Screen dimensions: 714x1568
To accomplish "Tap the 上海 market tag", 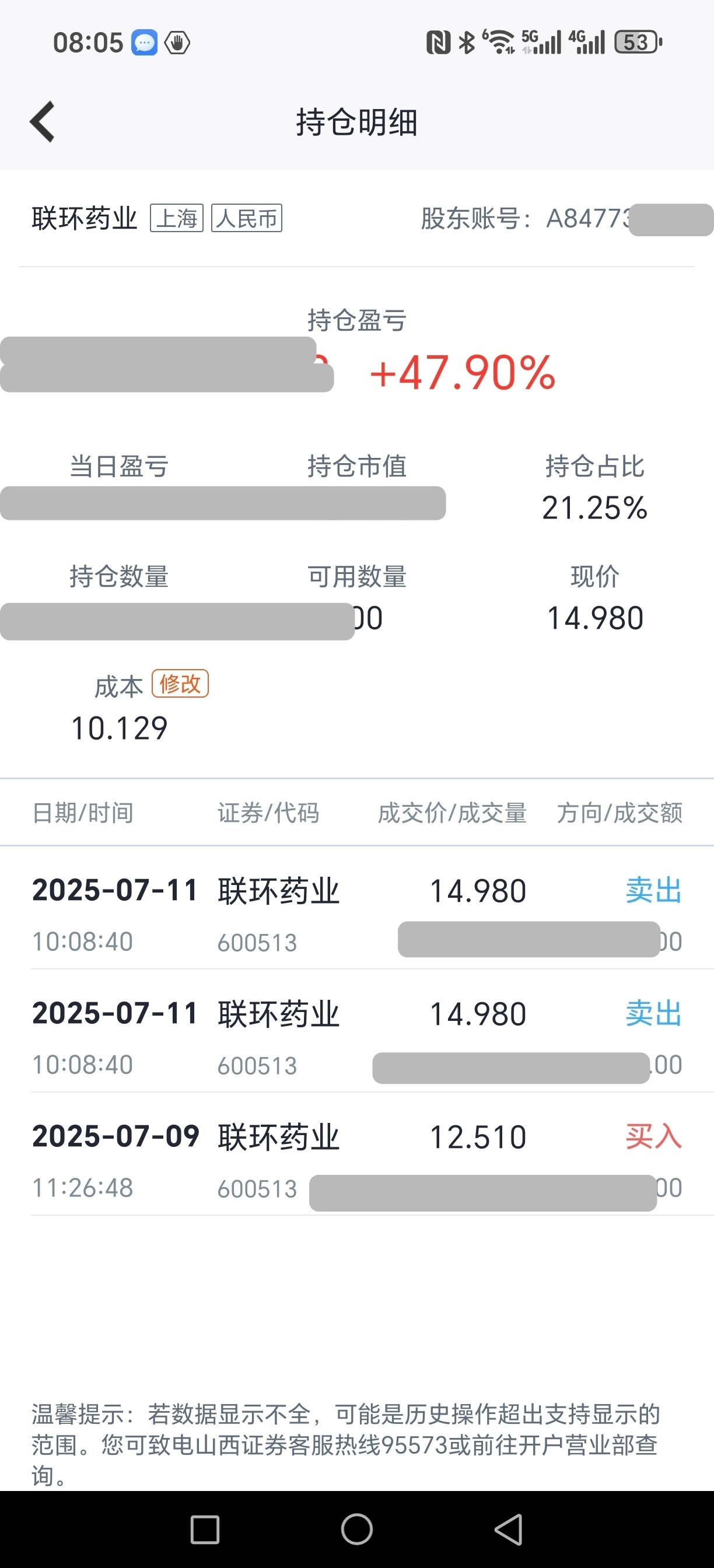I will click(x=177, y=219).
